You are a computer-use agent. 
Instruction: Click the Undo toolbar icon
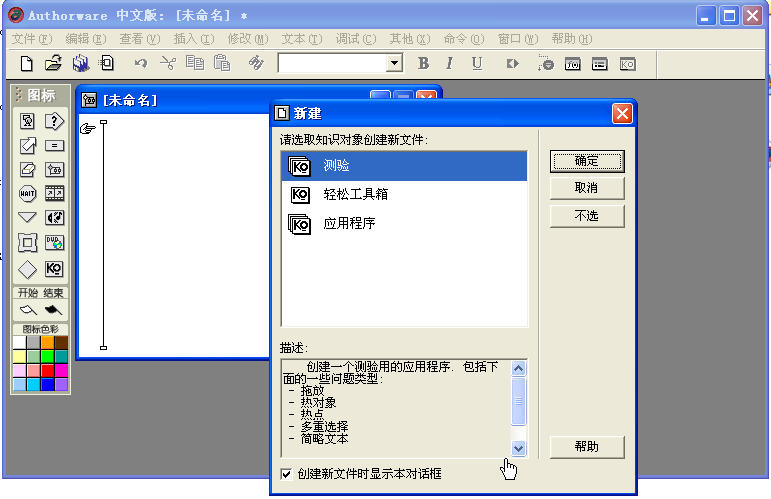click(141, 63)
